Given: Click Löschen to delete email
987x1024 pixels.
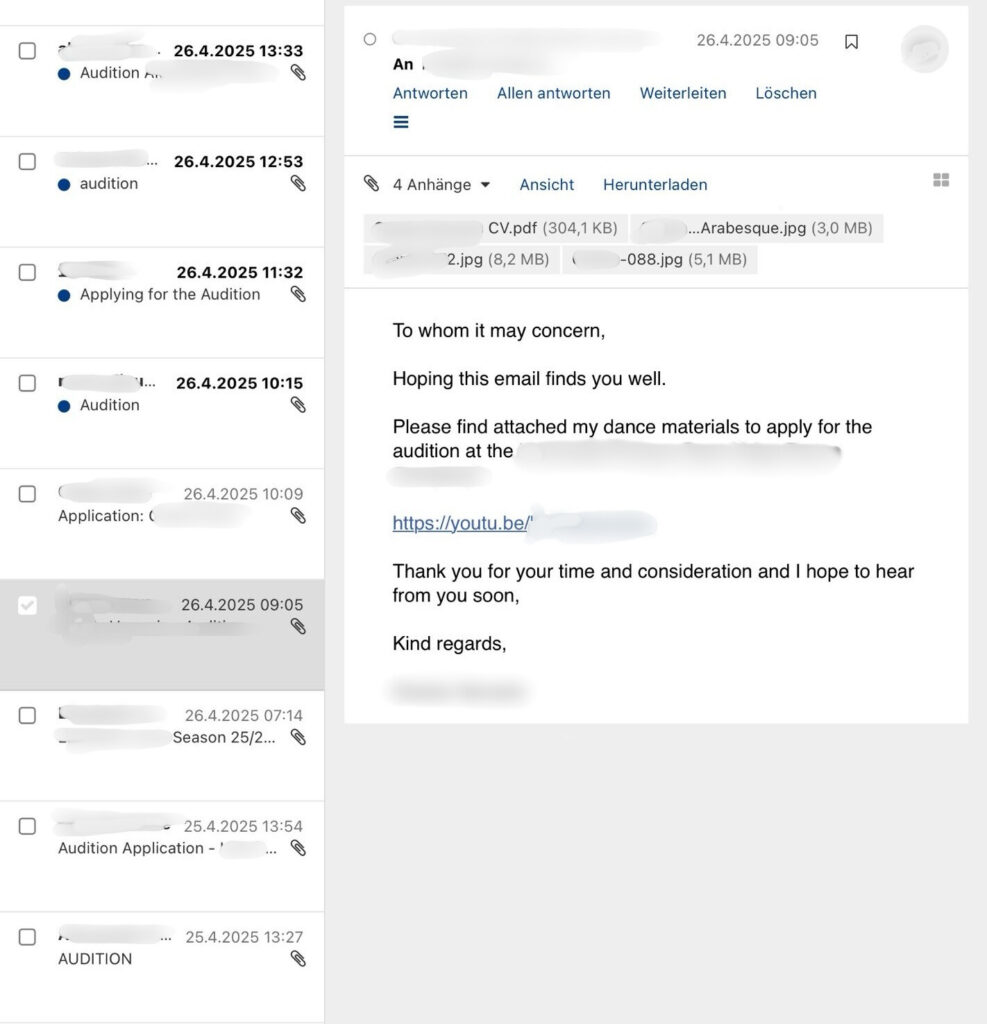Looking at the screenshot, I should pyautogui.click(x=786, y=93).
